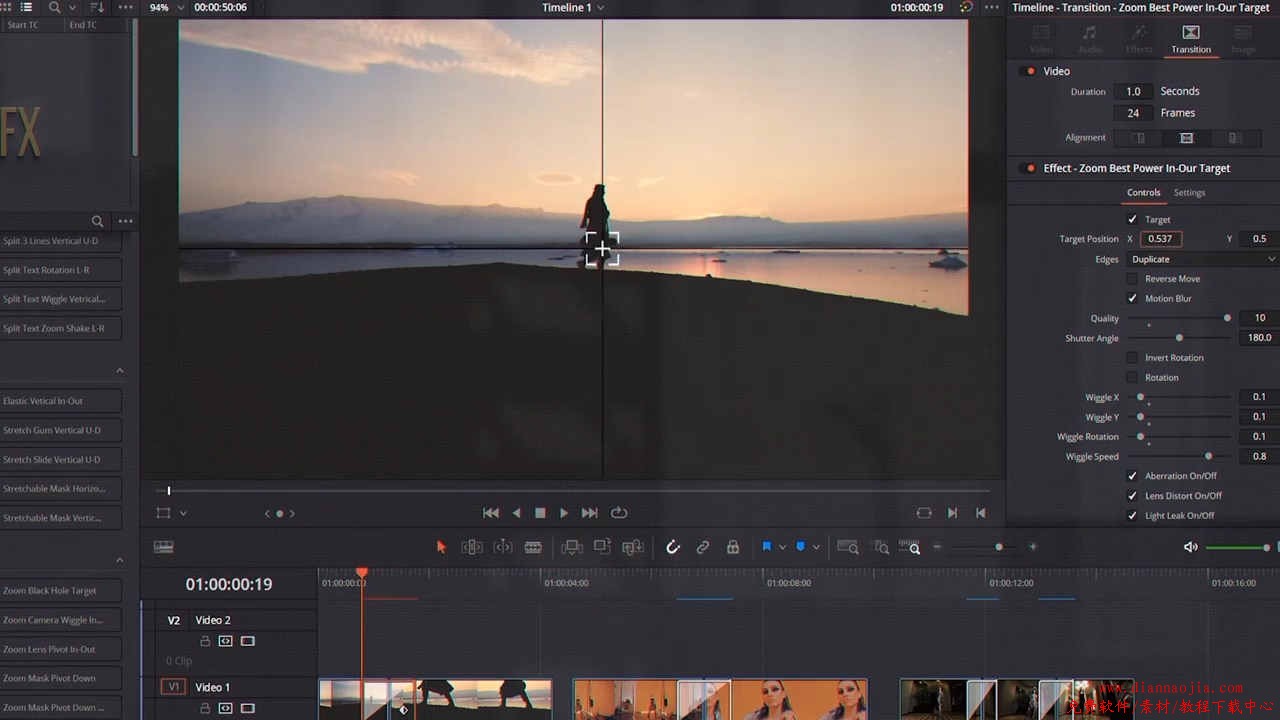Toggle the Video transition enable switch
Screen dimensions: 1280x720
tap(1030, 71)
